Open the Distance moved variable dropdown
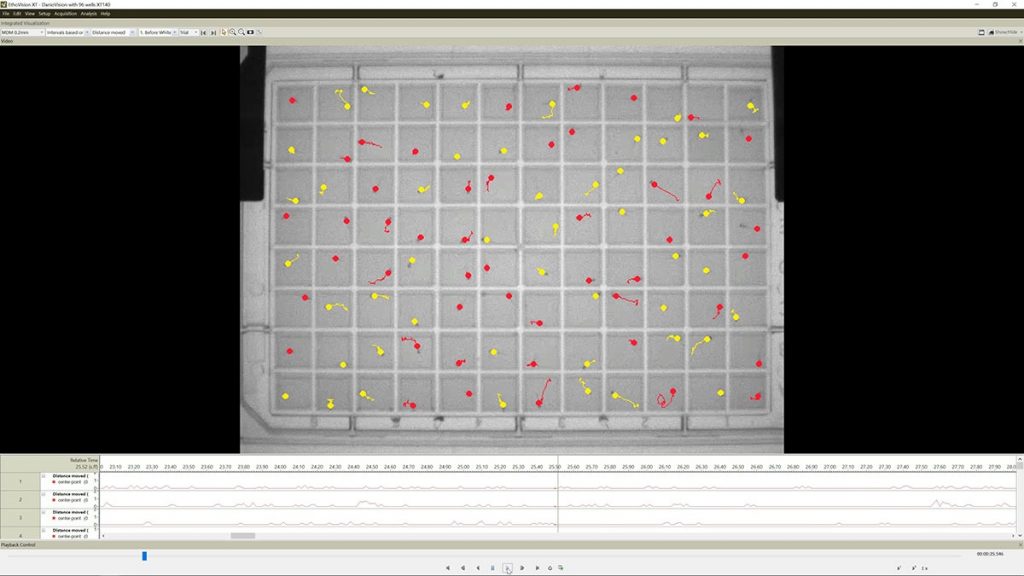 point(133,31)
